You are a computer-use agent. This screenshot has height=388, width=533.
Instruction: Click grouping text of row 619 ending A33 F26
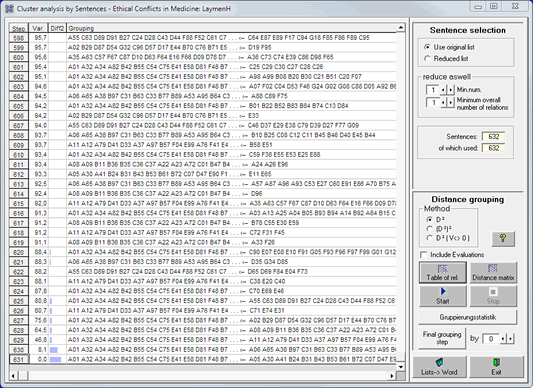coord(171,242)
